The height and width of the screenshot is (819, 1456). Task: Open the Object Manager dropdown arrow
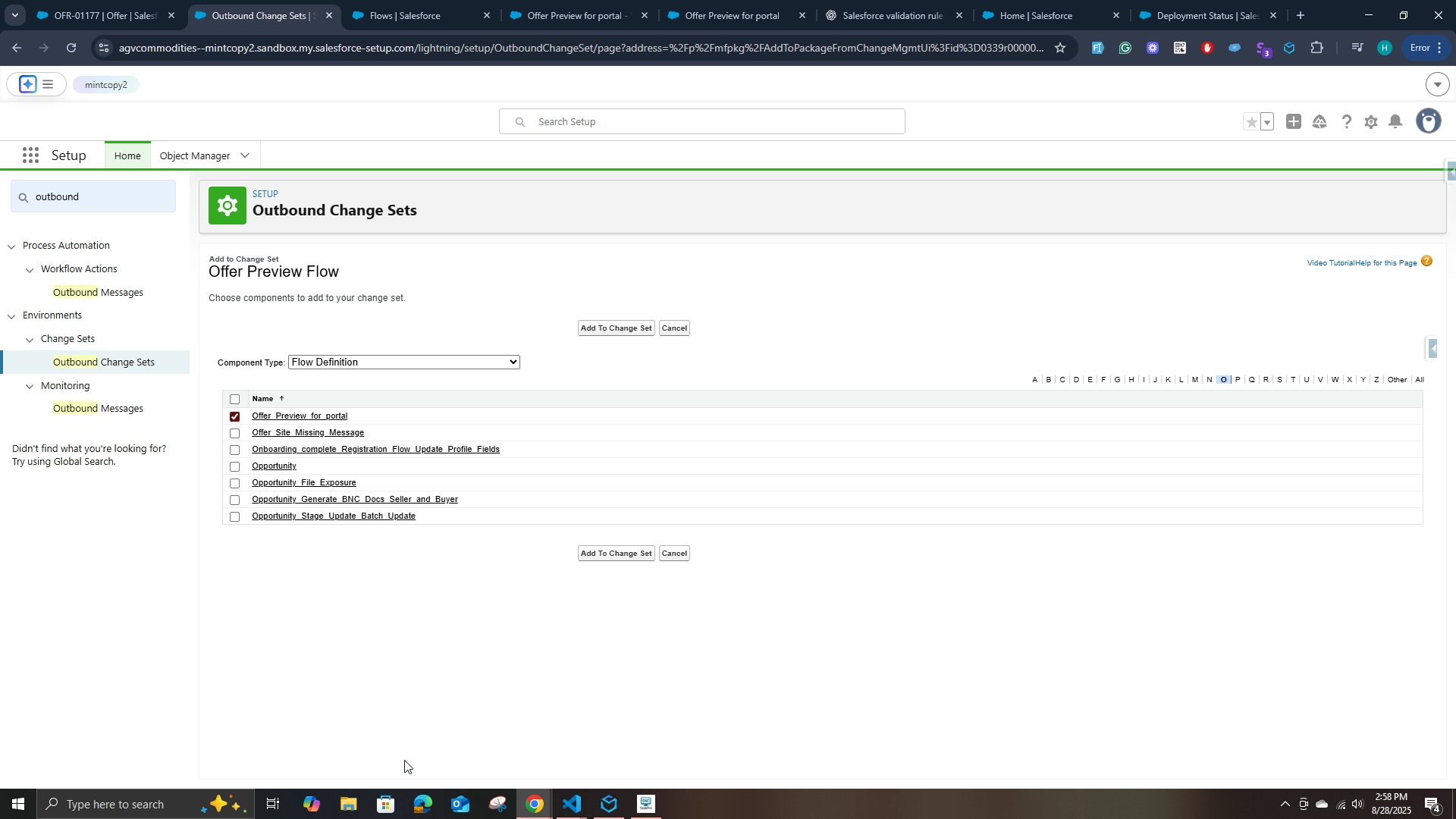tap(245, 155)
